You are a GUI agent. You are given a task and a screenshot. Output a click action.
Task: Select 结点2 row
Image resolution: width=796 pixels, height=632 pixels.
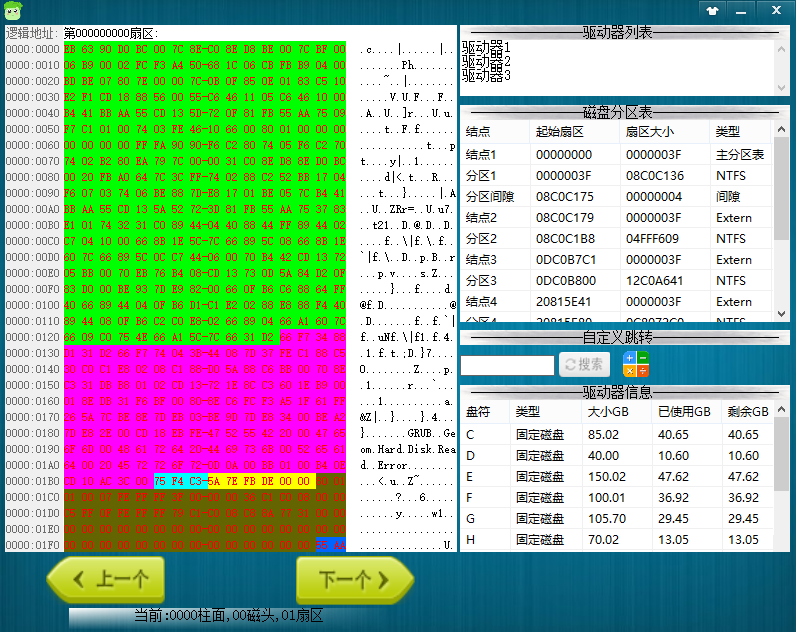pos(616,218)
